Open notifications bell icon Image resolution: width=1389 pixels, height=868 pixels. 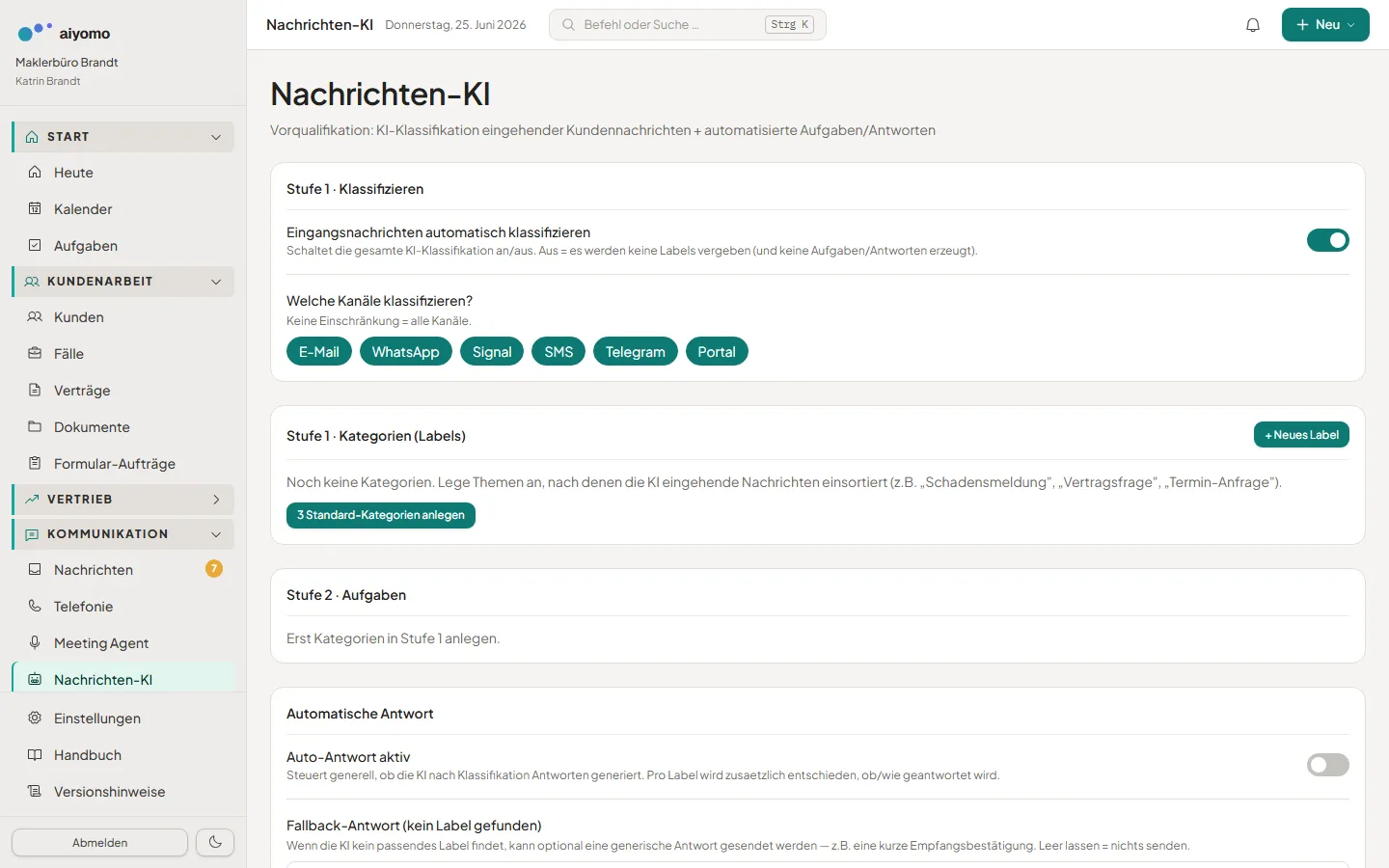(1253, 25)
